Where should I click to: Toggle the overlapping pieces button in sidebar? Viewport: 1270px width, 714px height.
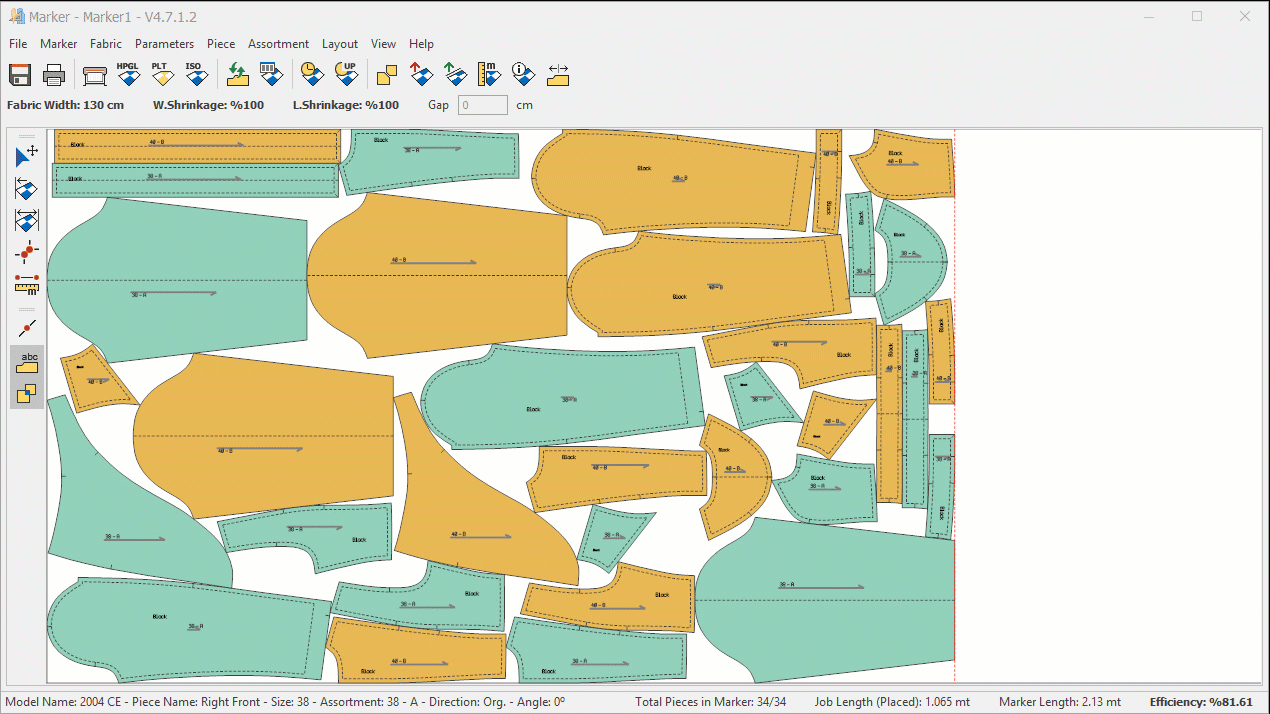27,393
